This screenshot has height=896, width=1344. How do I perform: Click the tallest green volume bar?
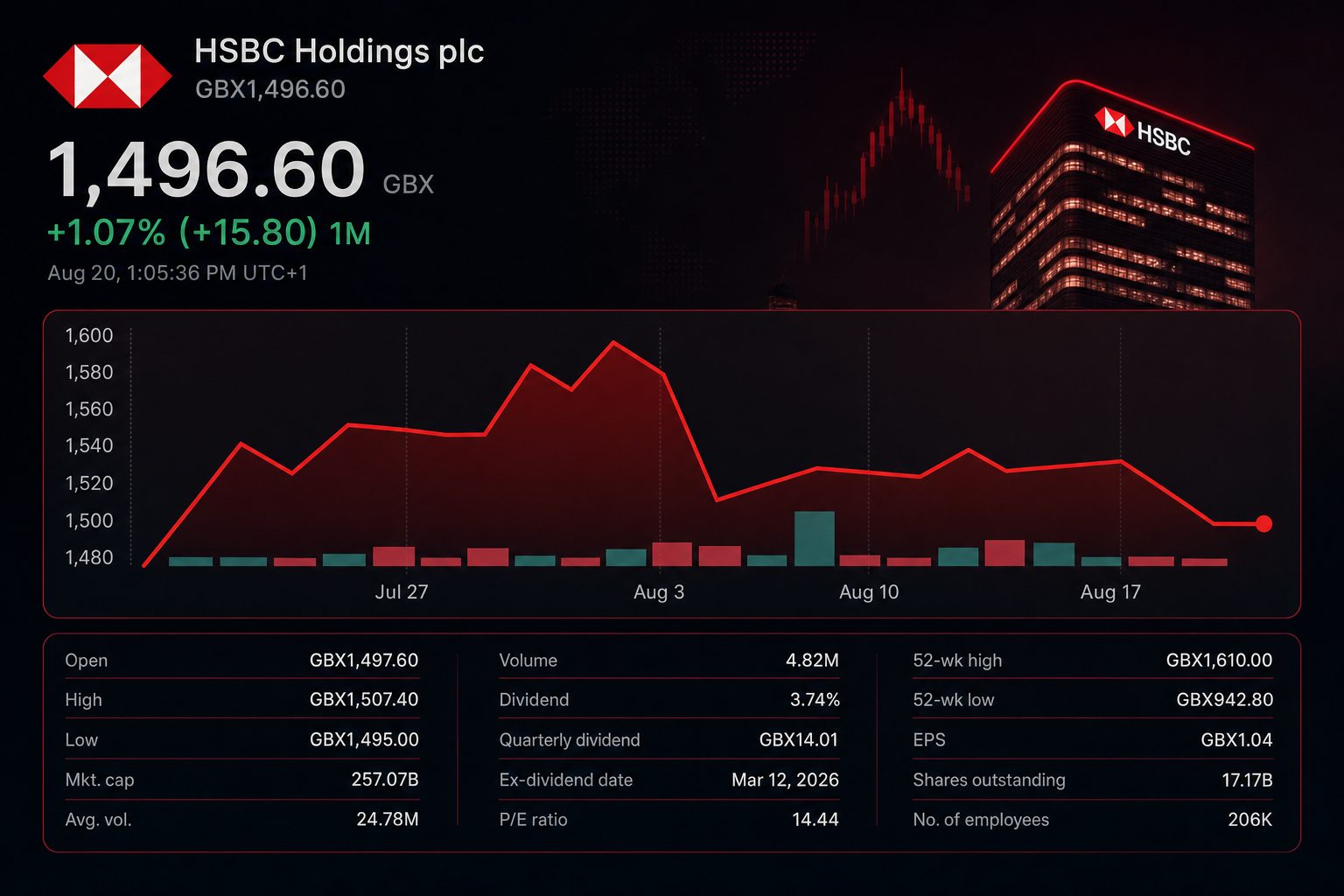coord(815,539)
